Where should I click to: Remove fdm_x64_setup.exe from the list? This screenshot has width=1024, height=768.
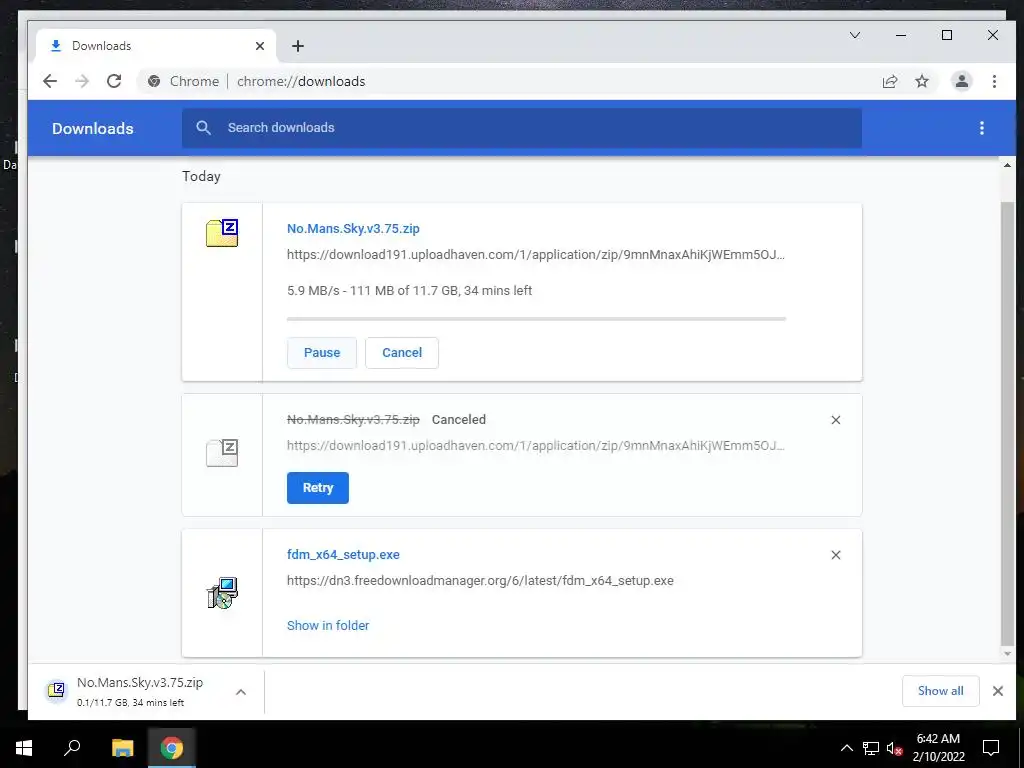(836, 555)
